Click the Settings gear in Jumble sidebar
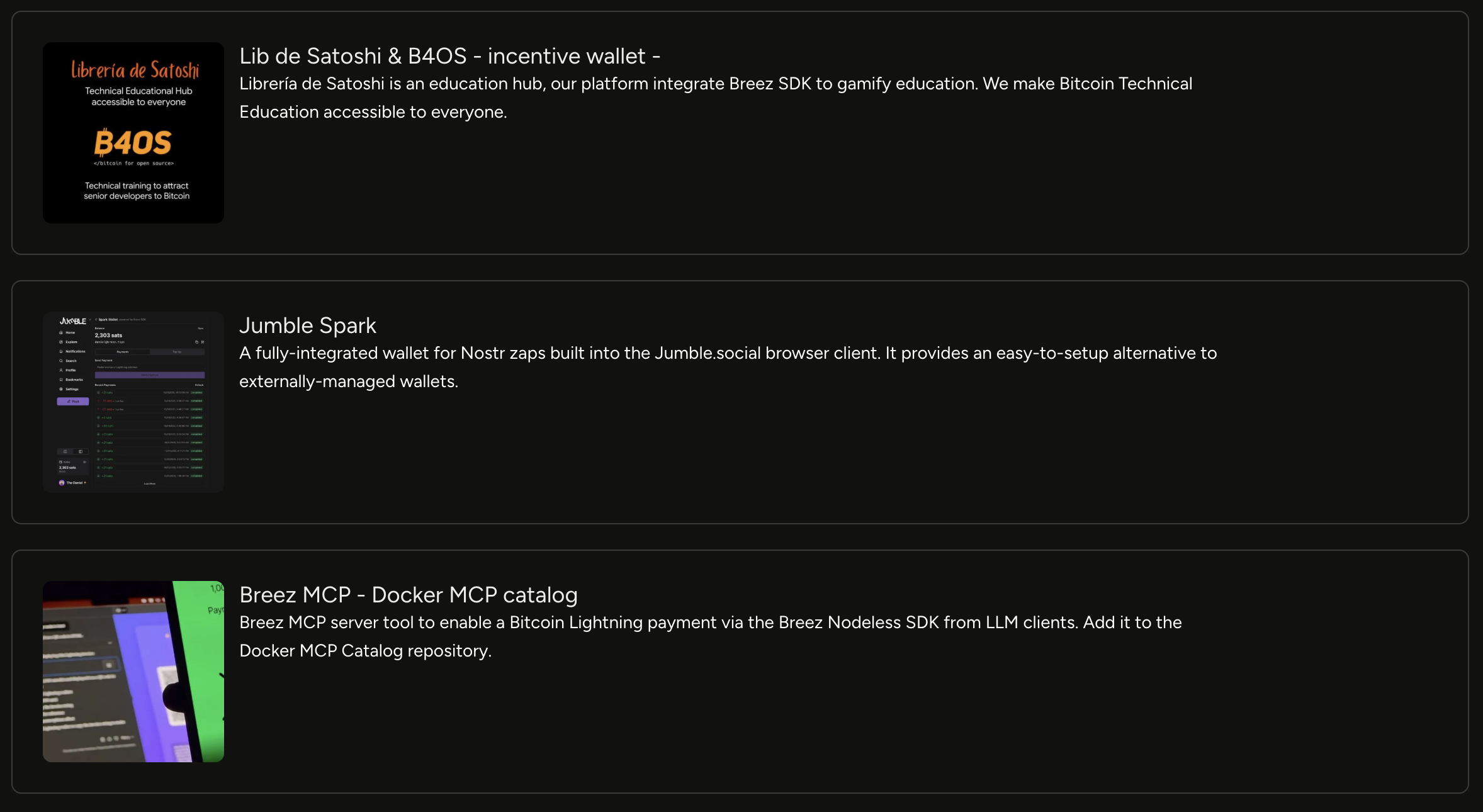 (x=62, y=389)
